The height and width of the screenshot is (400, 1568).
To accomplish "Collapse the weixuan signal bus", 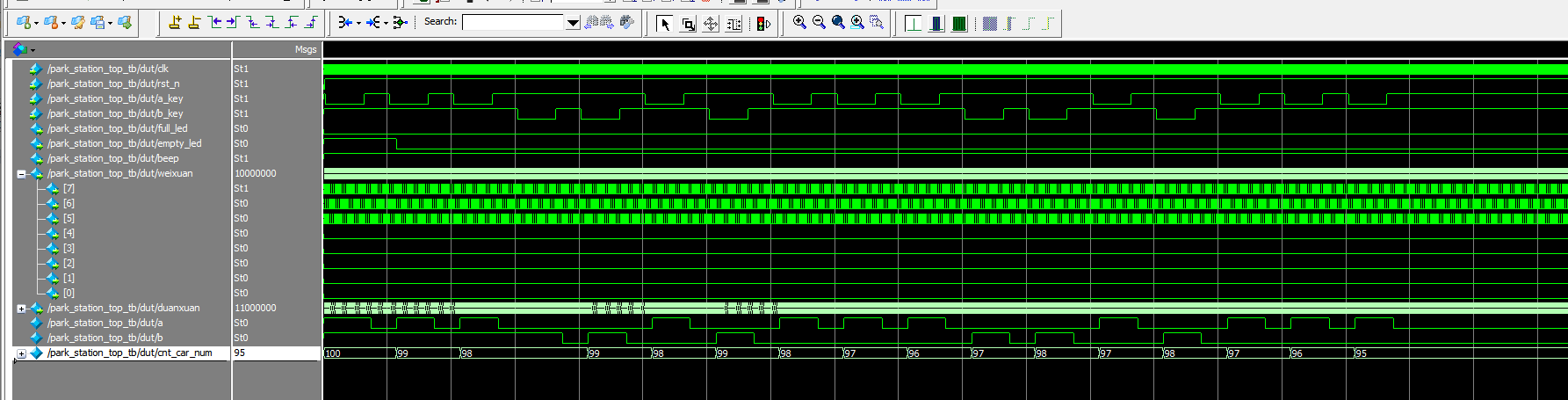I will point(21,174).
